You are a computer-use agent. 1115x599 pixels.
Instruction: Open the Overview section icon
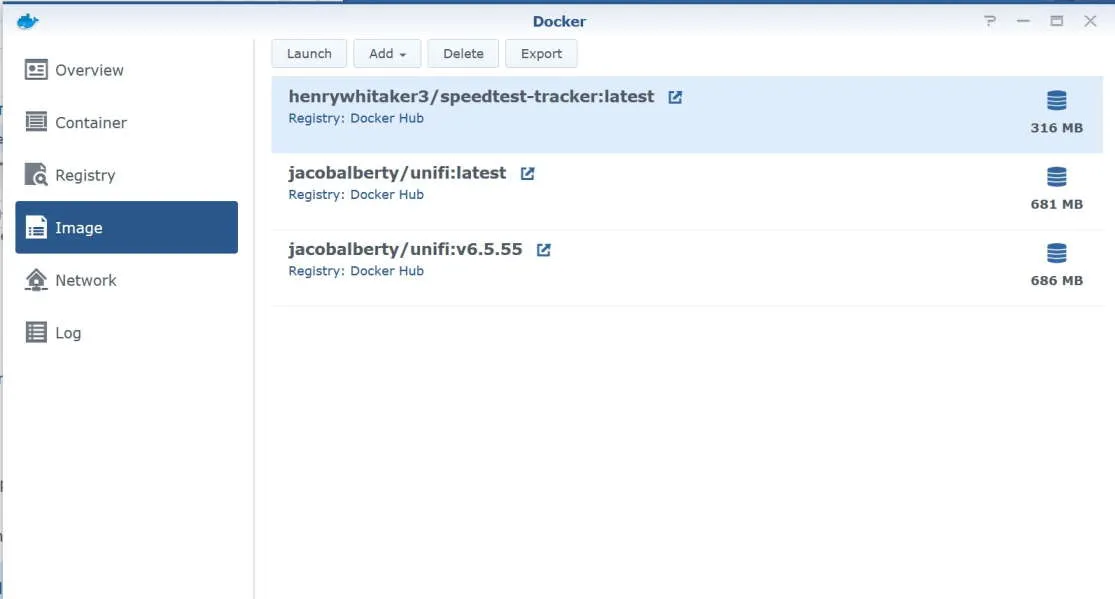click(34, 69)
